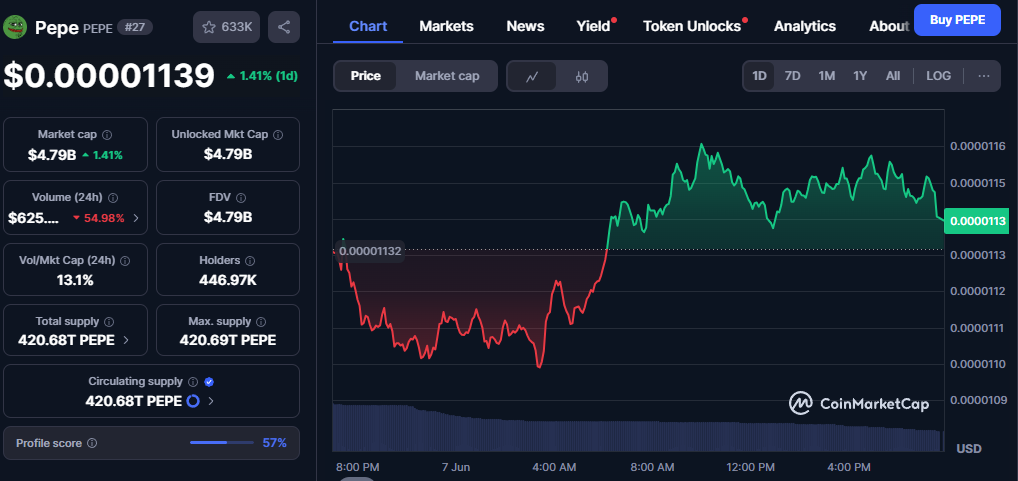Set chart range to 1D
1018x481 pixels.
tap(759, 76)
